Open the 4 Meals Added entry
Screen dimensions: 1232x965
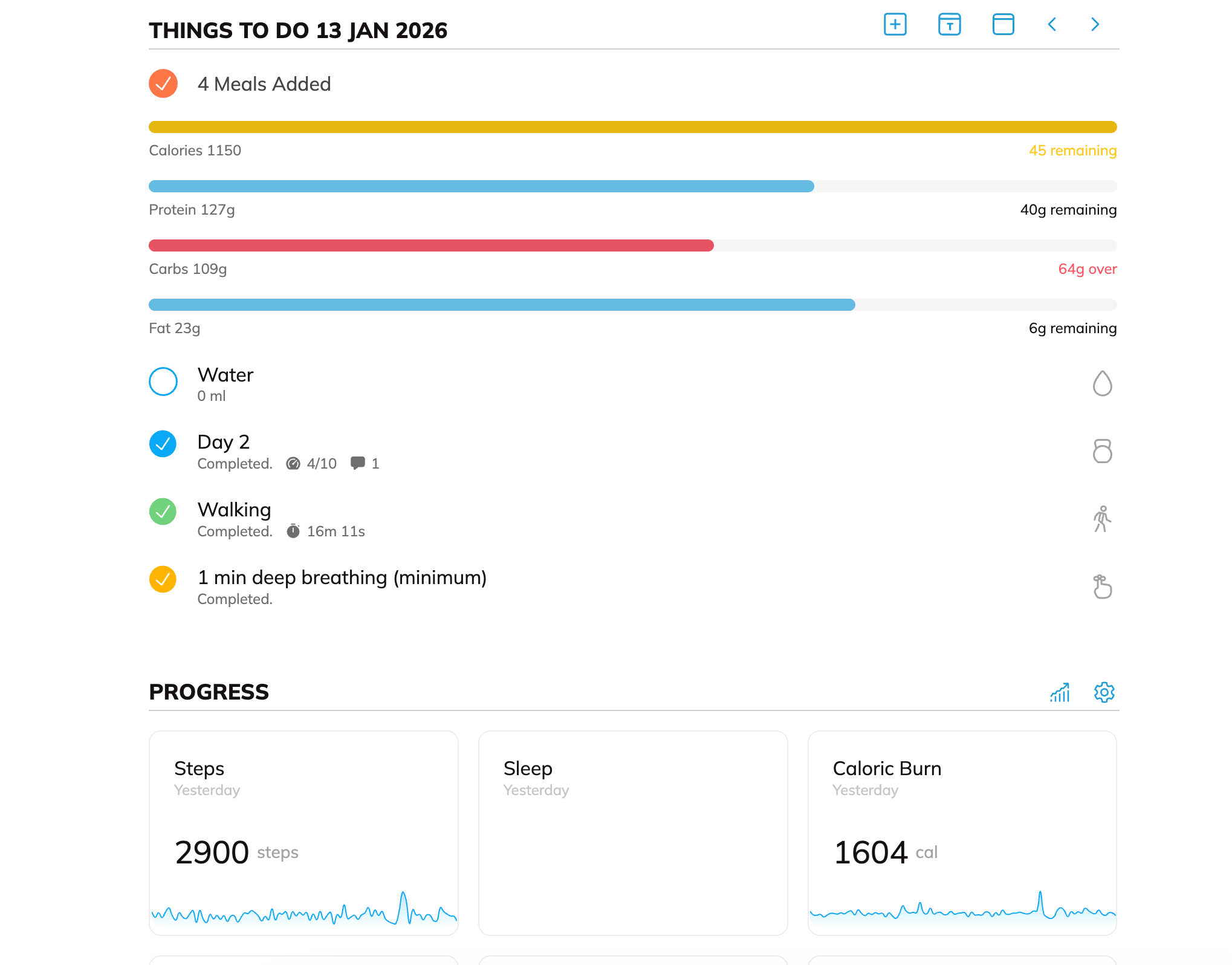click(x=264, y=84)
